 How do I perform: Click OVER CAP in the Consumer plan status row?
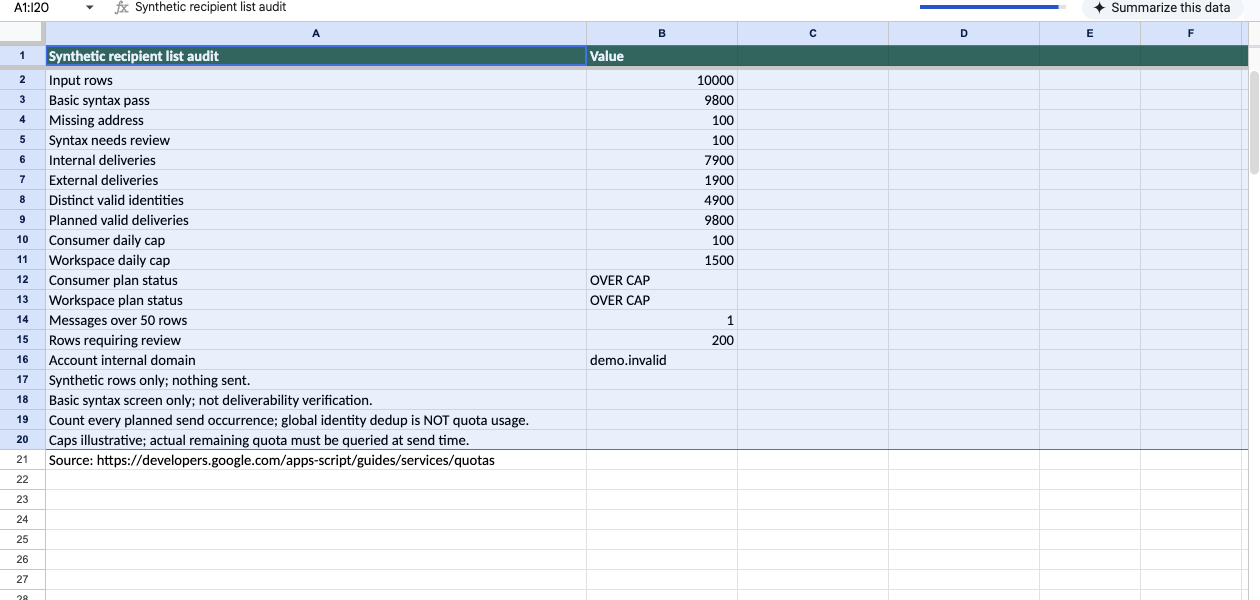point(662,280)
